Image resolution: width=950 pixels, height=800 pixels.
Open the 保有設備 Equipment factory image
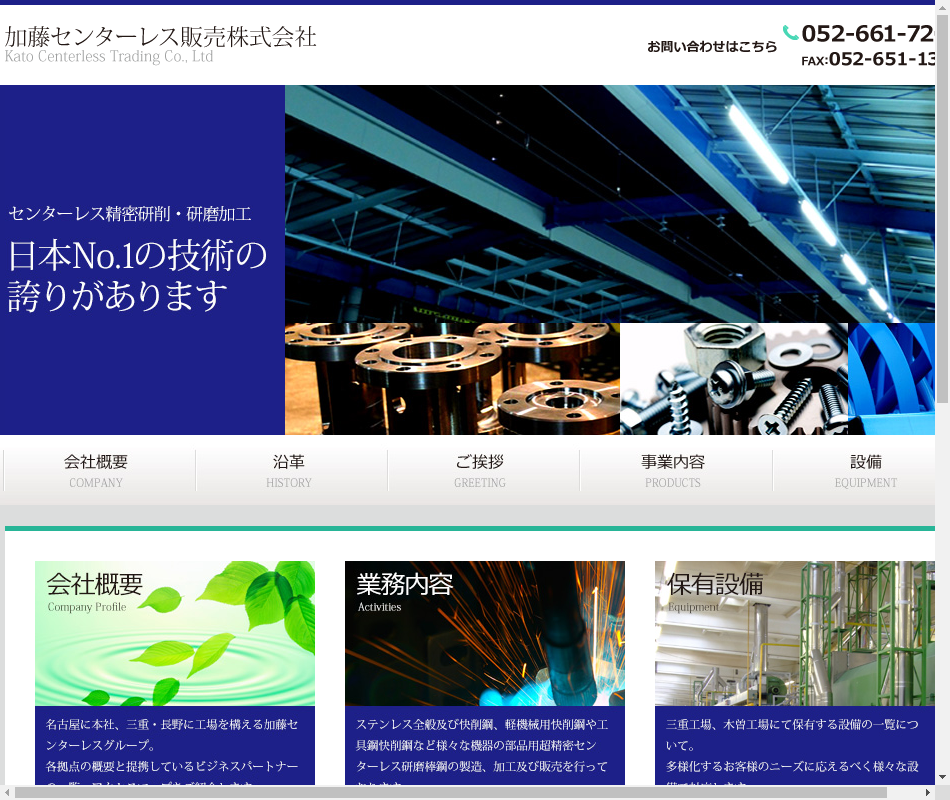pyautogui.click(x=795, y=633)
